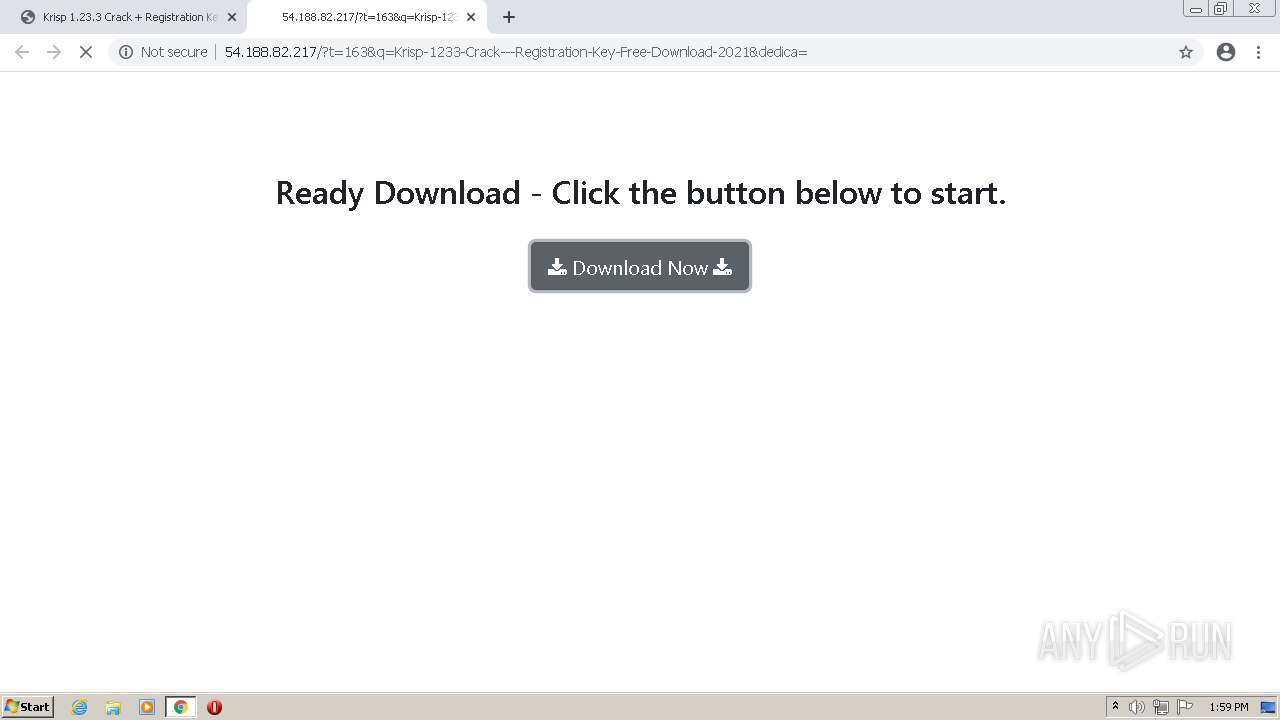Open Chrome three-dot menu
Image resolution: width=1280 pixels, height=720 pixels.
pos(1258,52)
